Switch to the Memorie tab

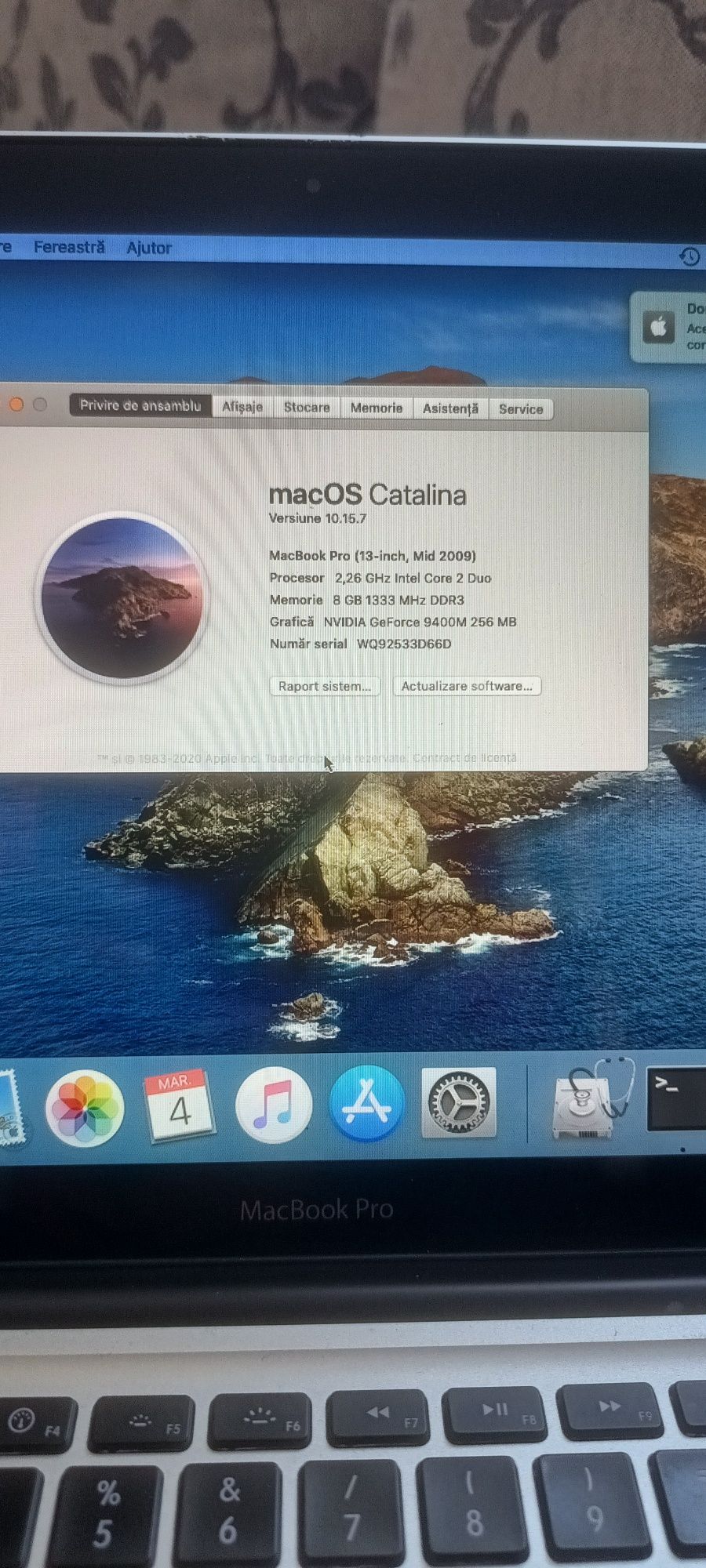pyautogui.click(x=377, y=408)
